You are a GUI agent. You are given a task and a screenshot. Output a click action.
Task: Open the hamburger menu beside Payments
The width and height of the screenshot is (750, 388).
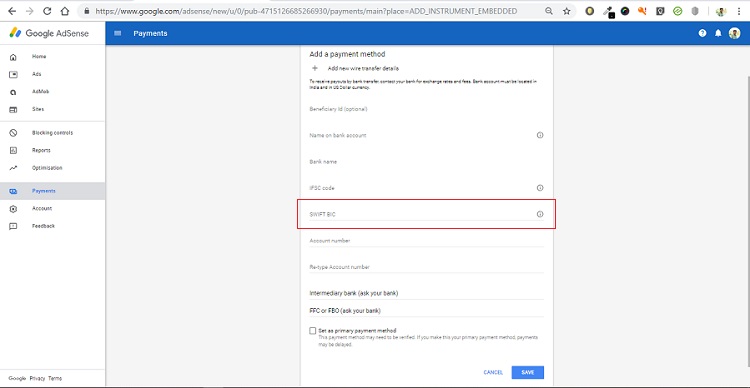tap(118, 33)
